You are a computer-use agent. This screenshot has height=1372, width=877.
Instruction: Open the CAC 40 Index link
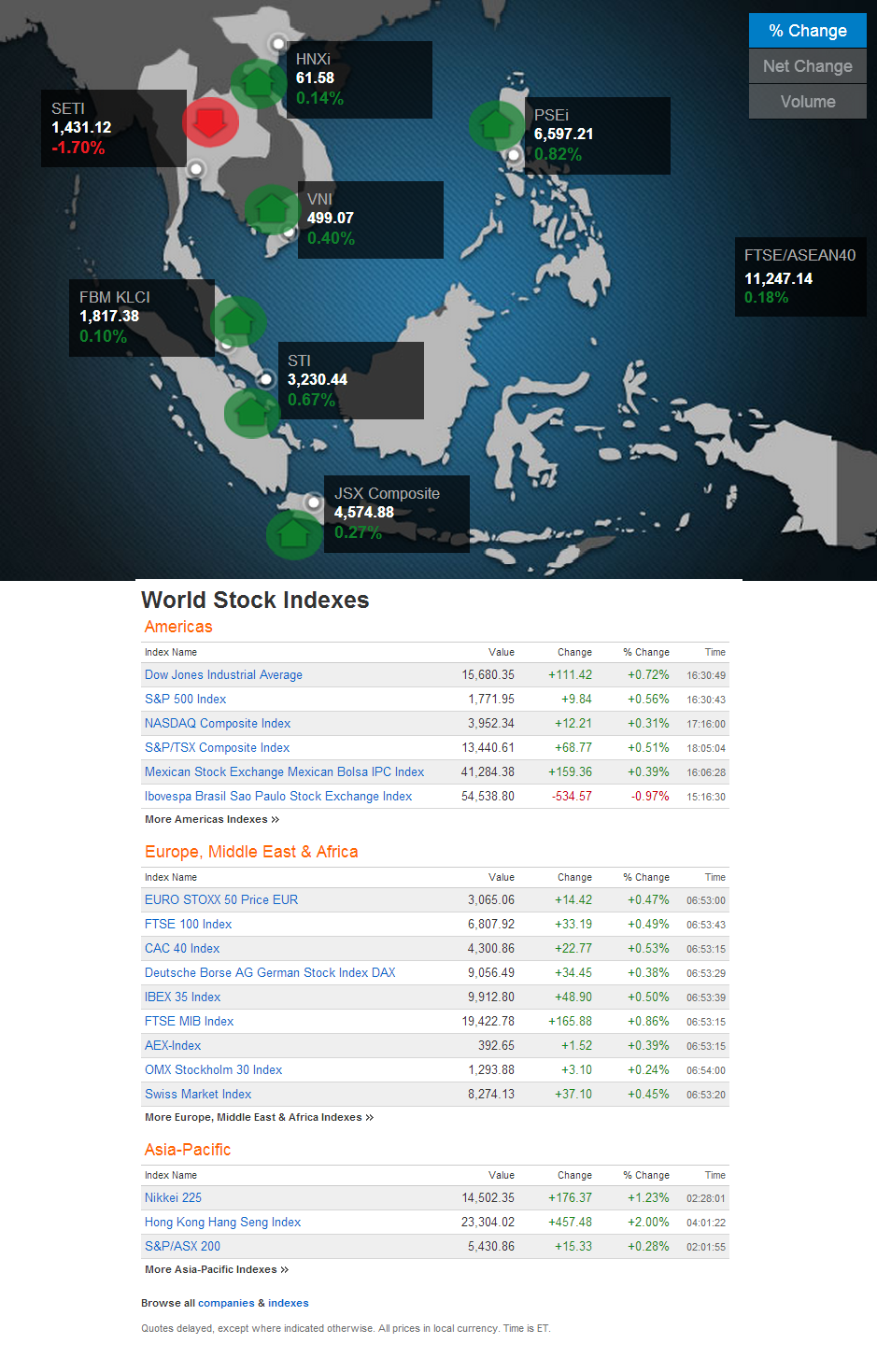(x=182, y=949)
